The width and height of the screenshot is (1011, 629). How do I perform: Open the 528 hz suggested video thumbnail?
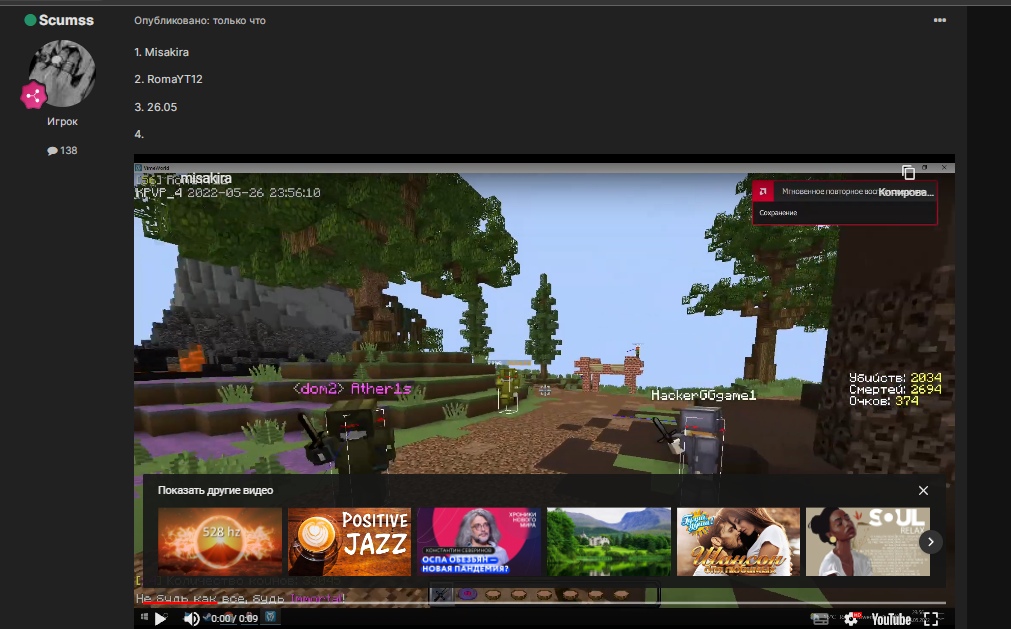coord(220,541)
